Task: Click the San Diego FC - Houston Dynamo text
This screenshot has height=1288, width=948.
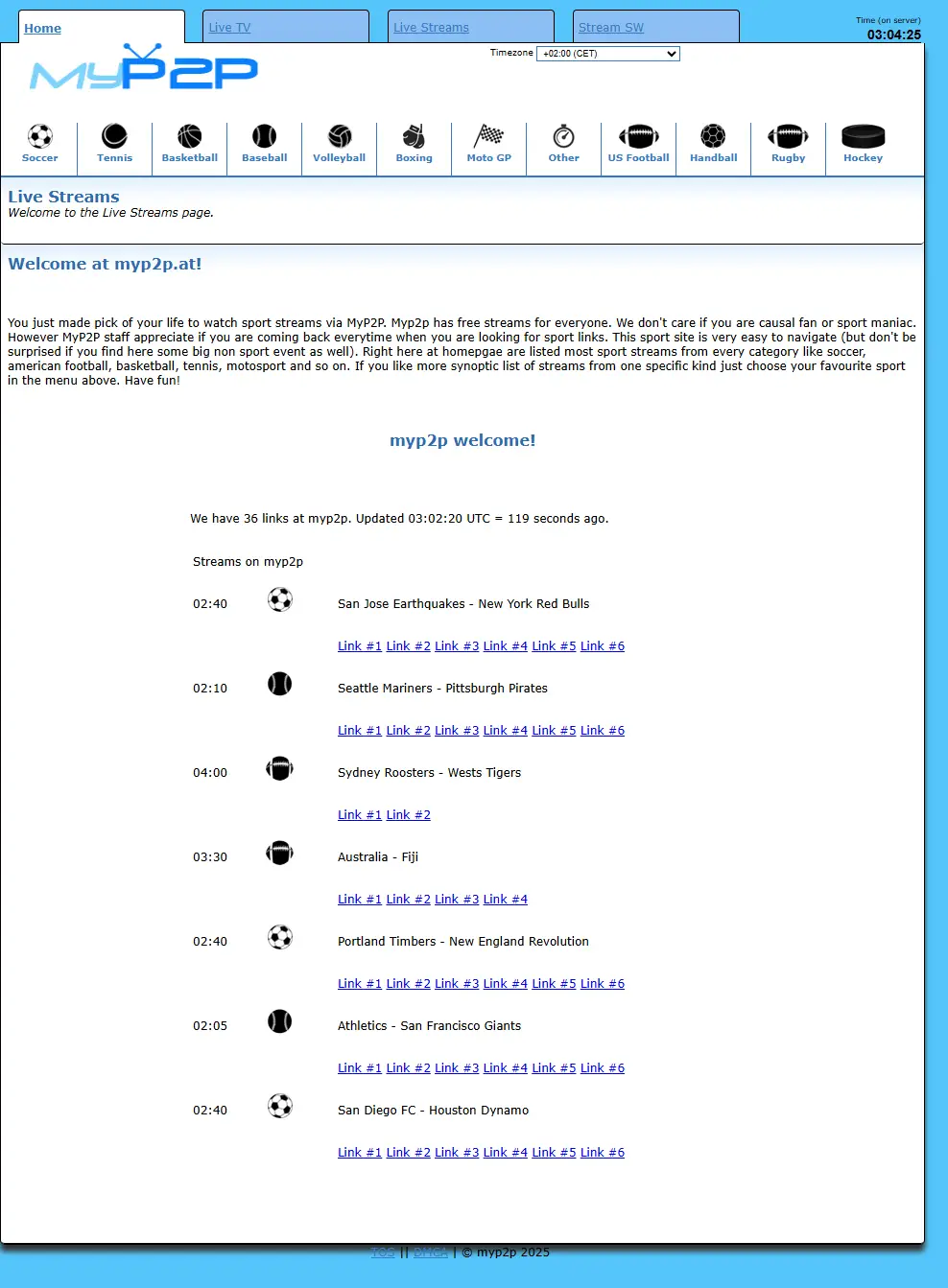Action: tap(433, 1111)
